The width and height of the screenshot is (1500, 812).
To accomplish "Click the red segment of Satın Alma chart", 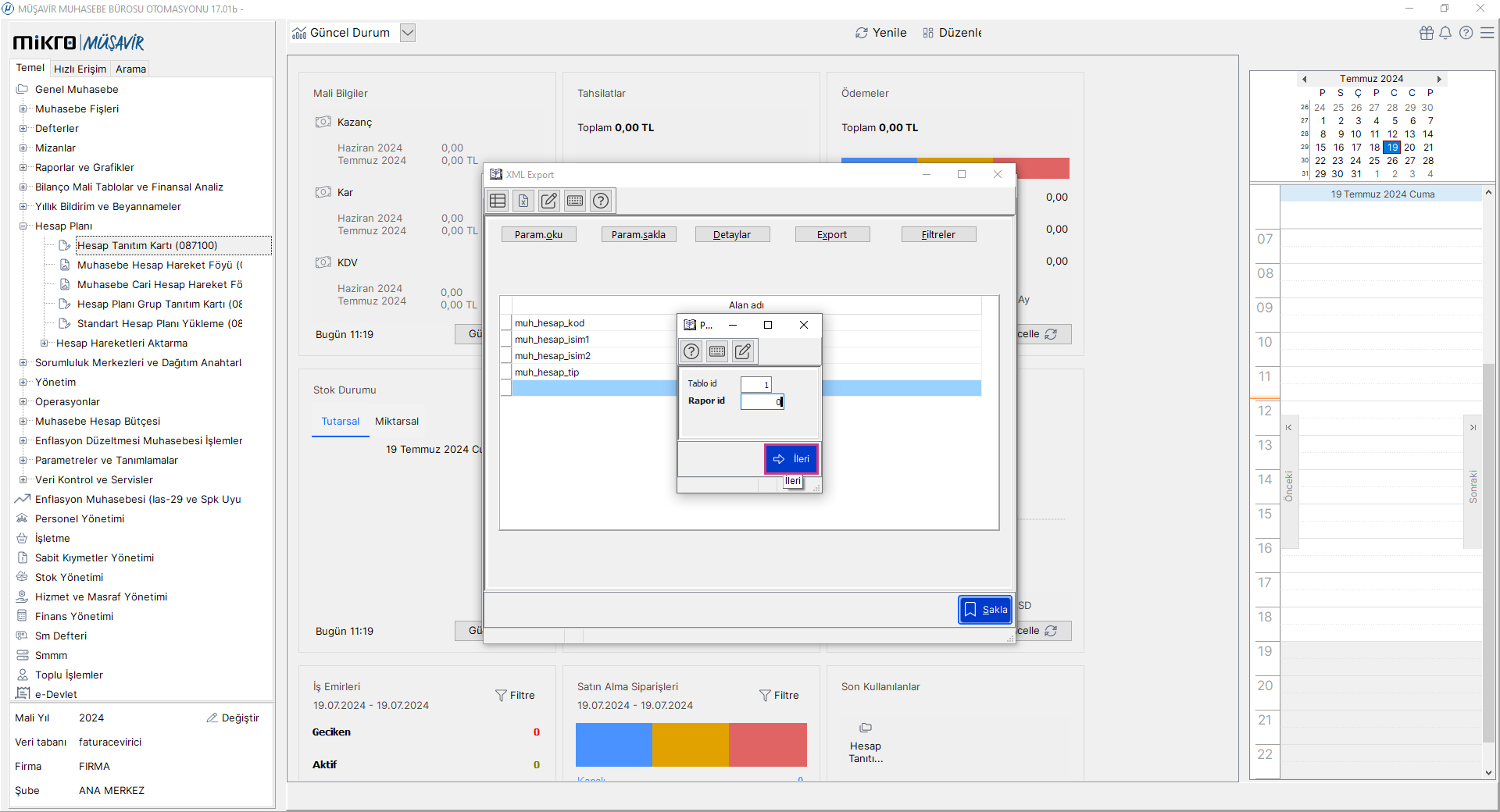I will click(x=767, y=745).
